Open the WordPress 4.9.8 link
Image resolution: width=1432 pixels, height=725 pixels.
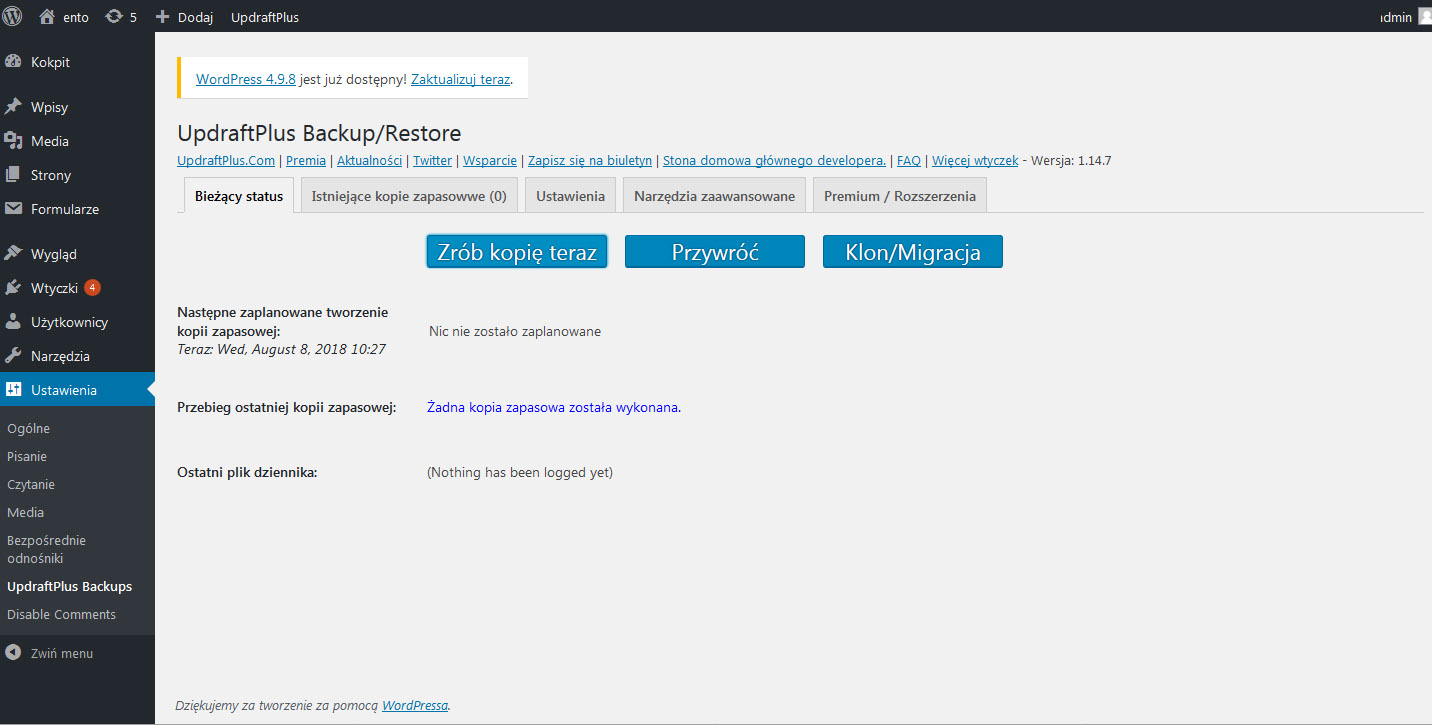point(246,79)
